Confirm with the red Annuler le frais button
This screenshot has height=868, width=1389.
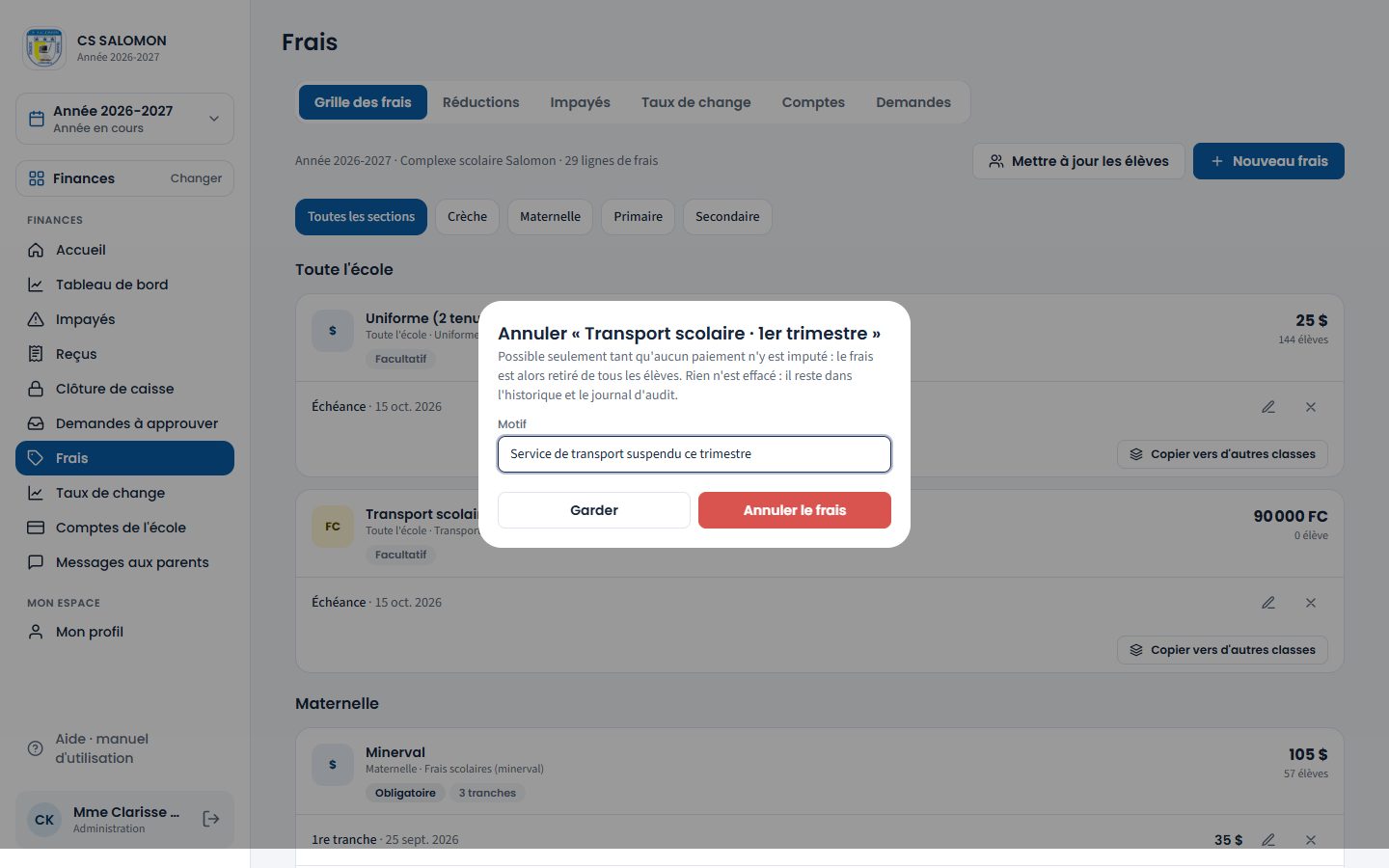(x=795, y=510)
